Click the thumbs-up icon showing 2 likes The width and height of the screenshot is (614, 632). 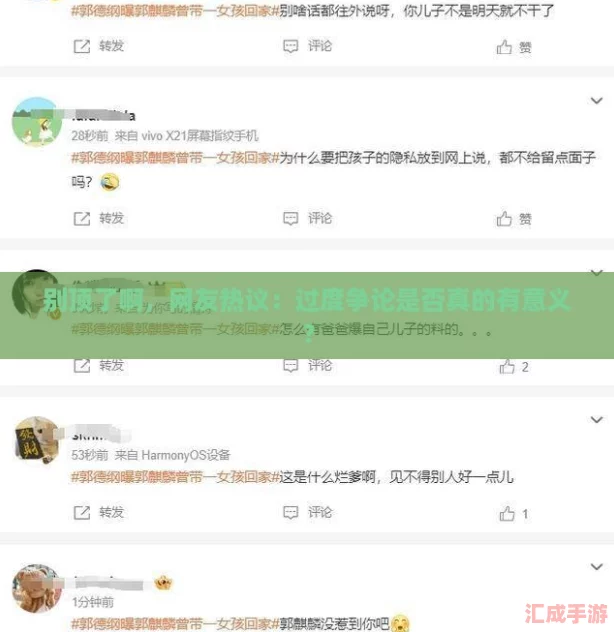point(507,366)
